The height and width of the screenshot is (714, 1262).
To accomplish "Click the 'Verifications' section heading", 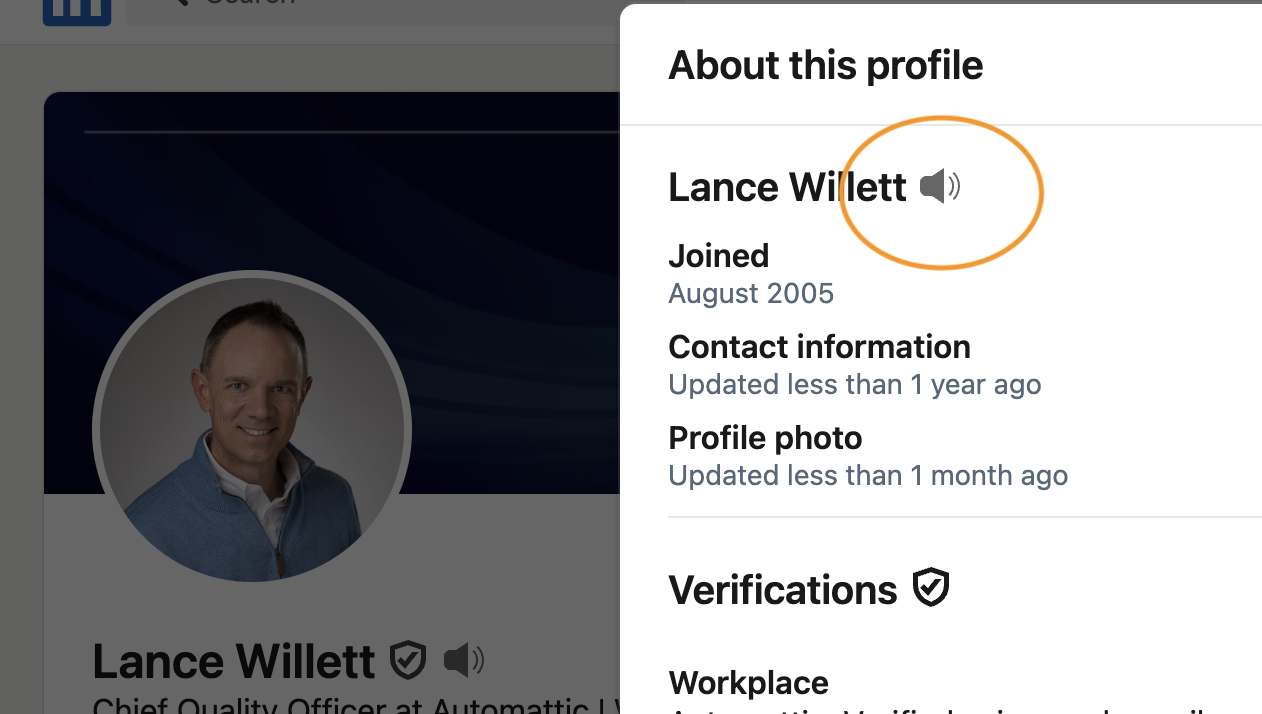I will (x=782, y=590).
